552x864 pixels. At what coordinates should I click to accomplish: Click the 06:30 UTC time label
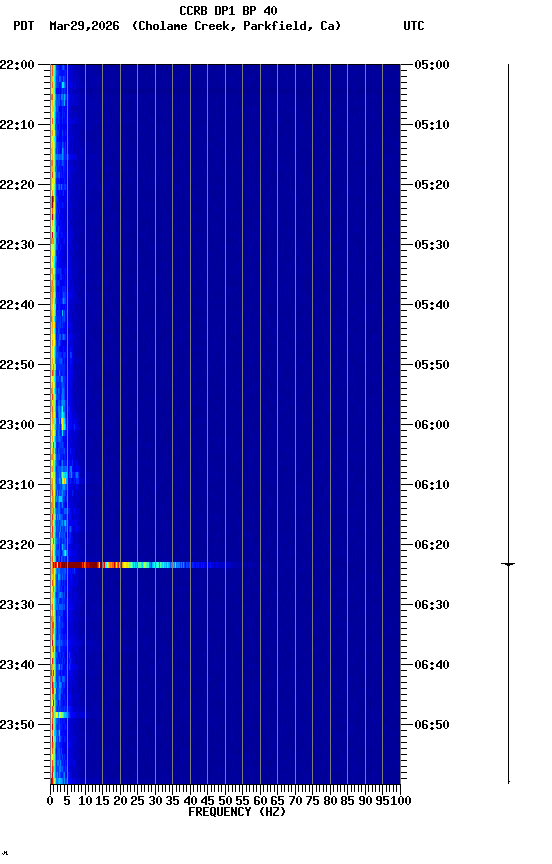coord(432,605)
